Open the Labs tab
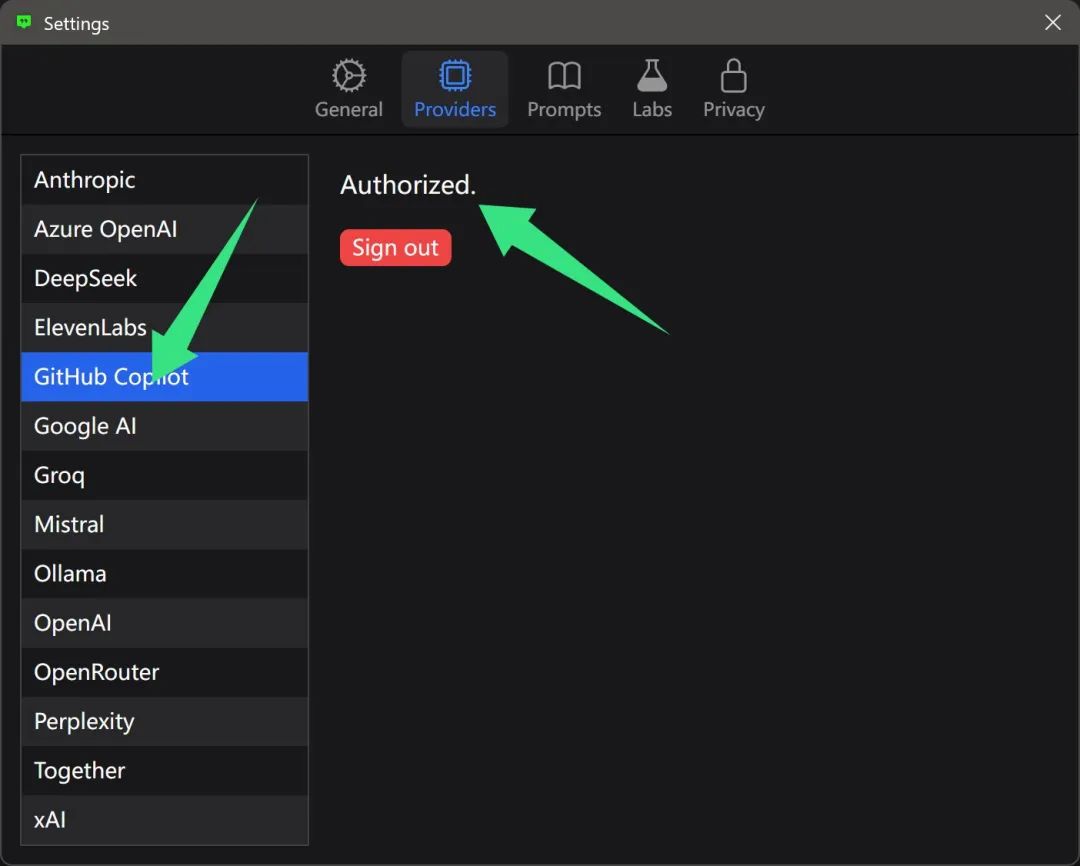The image size is (1080, 866). [652, 90]
